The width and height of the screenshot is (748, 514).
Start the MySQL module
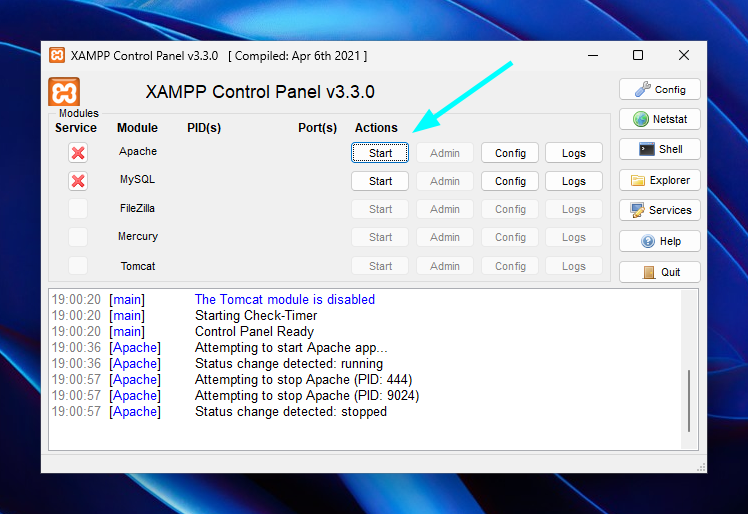click(x=380, y=181)
